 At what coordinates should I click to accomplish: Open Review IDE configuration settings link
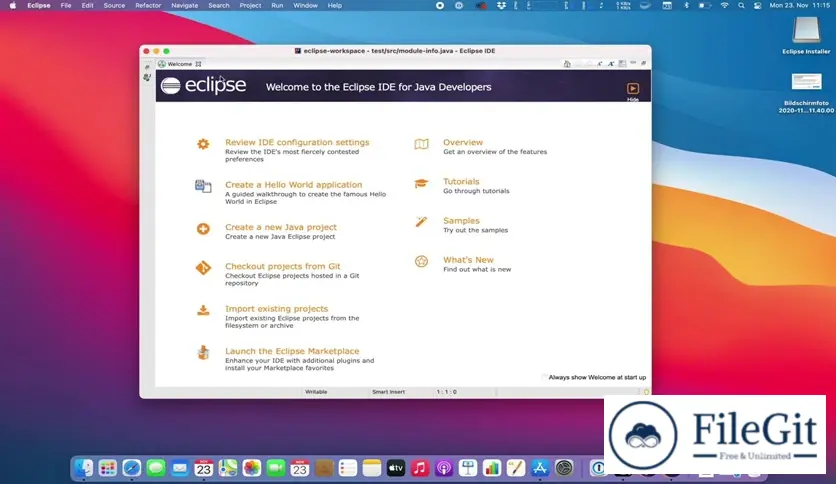(297, 142)
